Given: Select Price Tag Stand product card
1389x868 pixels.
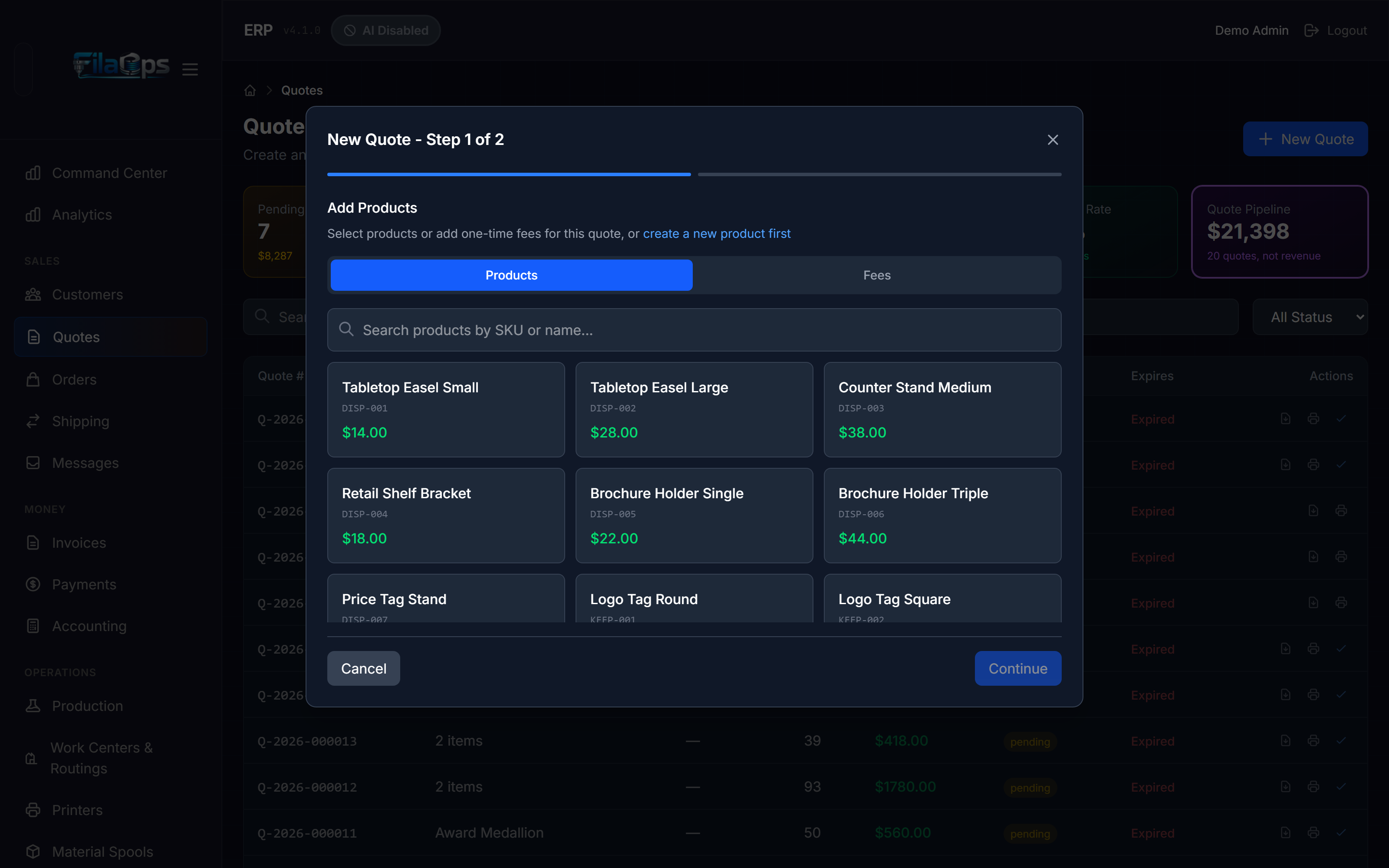Looking at the screenshot, I should [x=446, y=598].
